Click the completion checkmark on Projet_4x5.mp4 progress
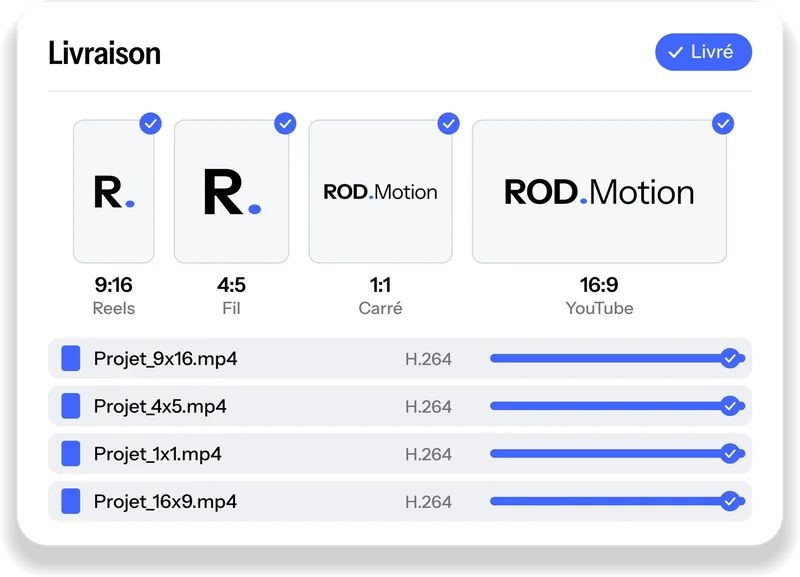800x577 pixels. (x=730, y=406)
